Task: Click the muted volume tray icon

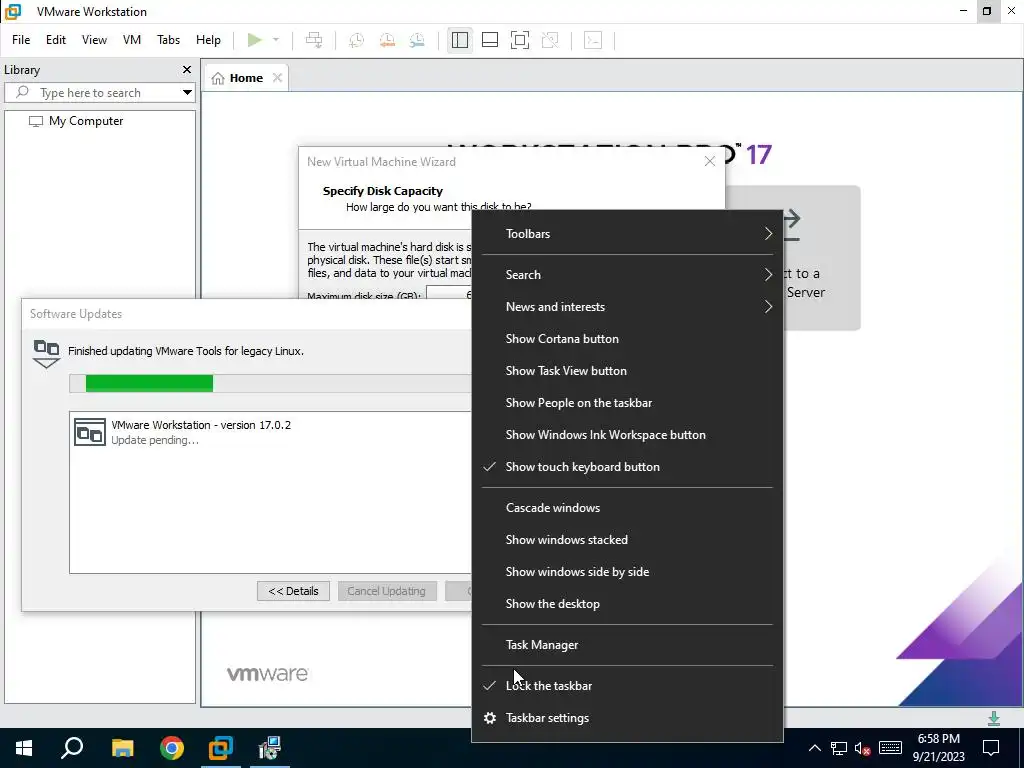Action: coord(862,748)
